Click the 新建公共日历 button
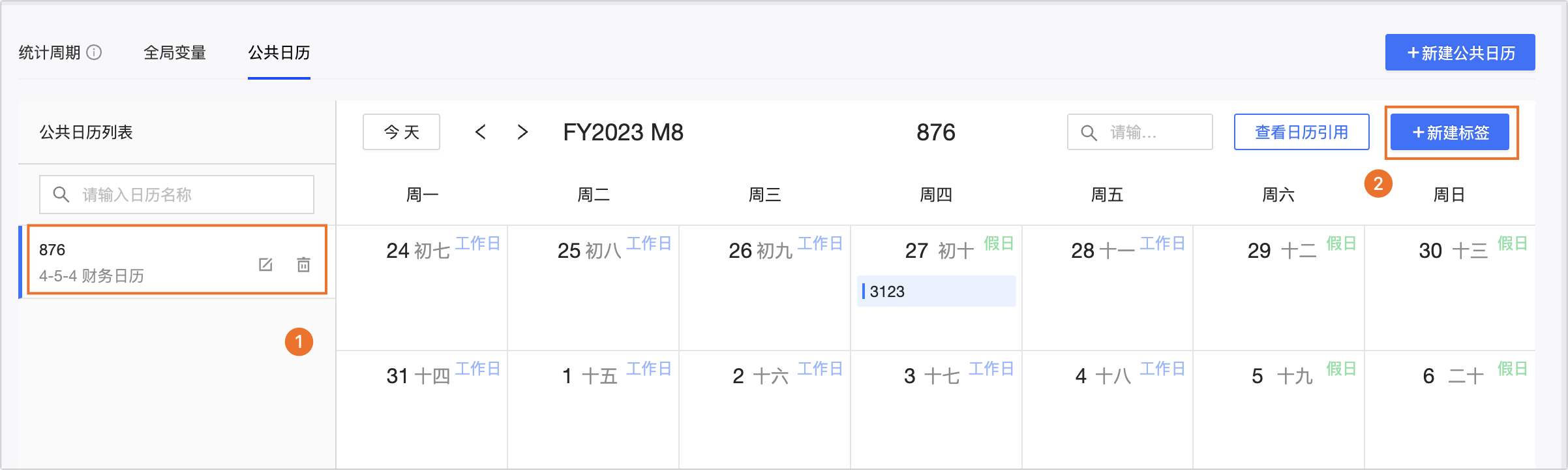Screen dimensions: 1568x470 [x=1460, y=52]
